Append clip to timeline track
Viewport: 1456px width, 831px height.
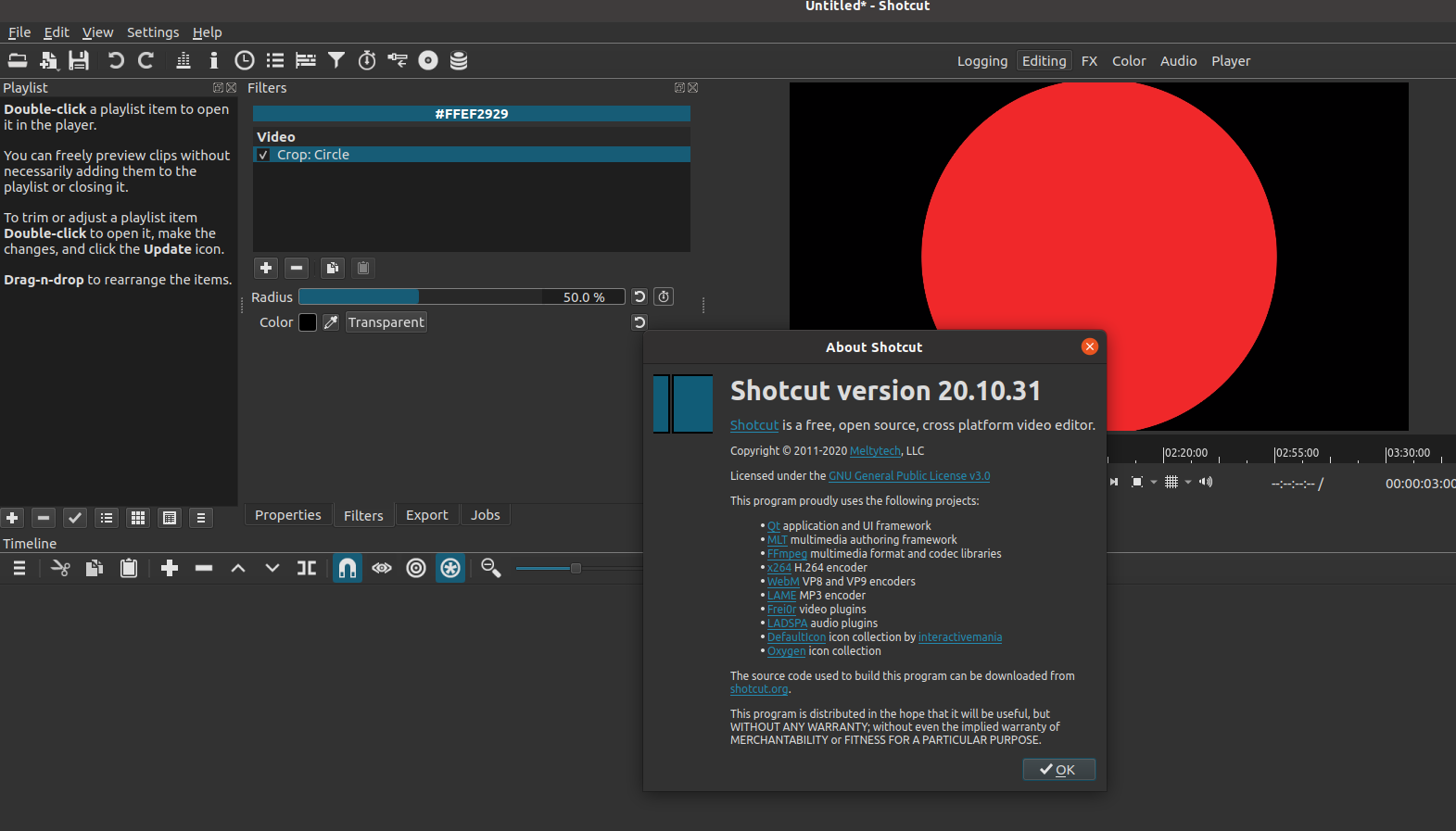pyautogui.click(x=170, y=568)
